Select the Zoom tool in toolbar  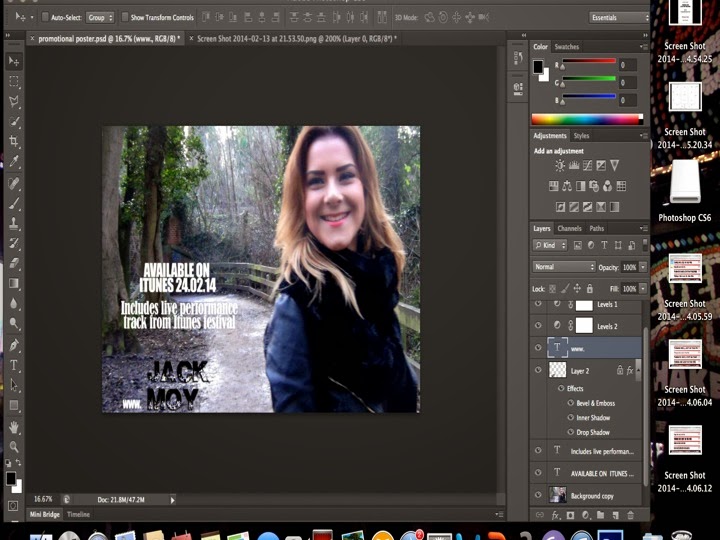[x=14, y=447]
